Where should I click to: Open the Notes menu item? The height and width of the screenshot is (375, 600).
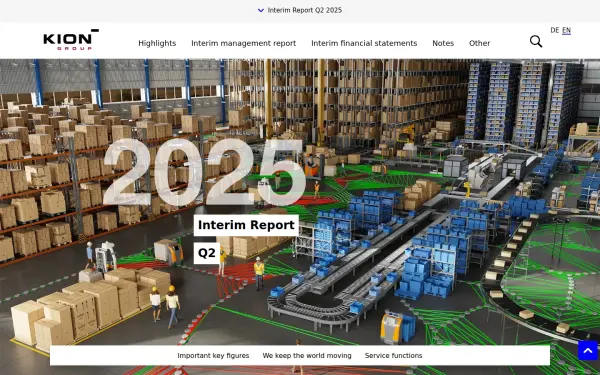pos(443,43)
